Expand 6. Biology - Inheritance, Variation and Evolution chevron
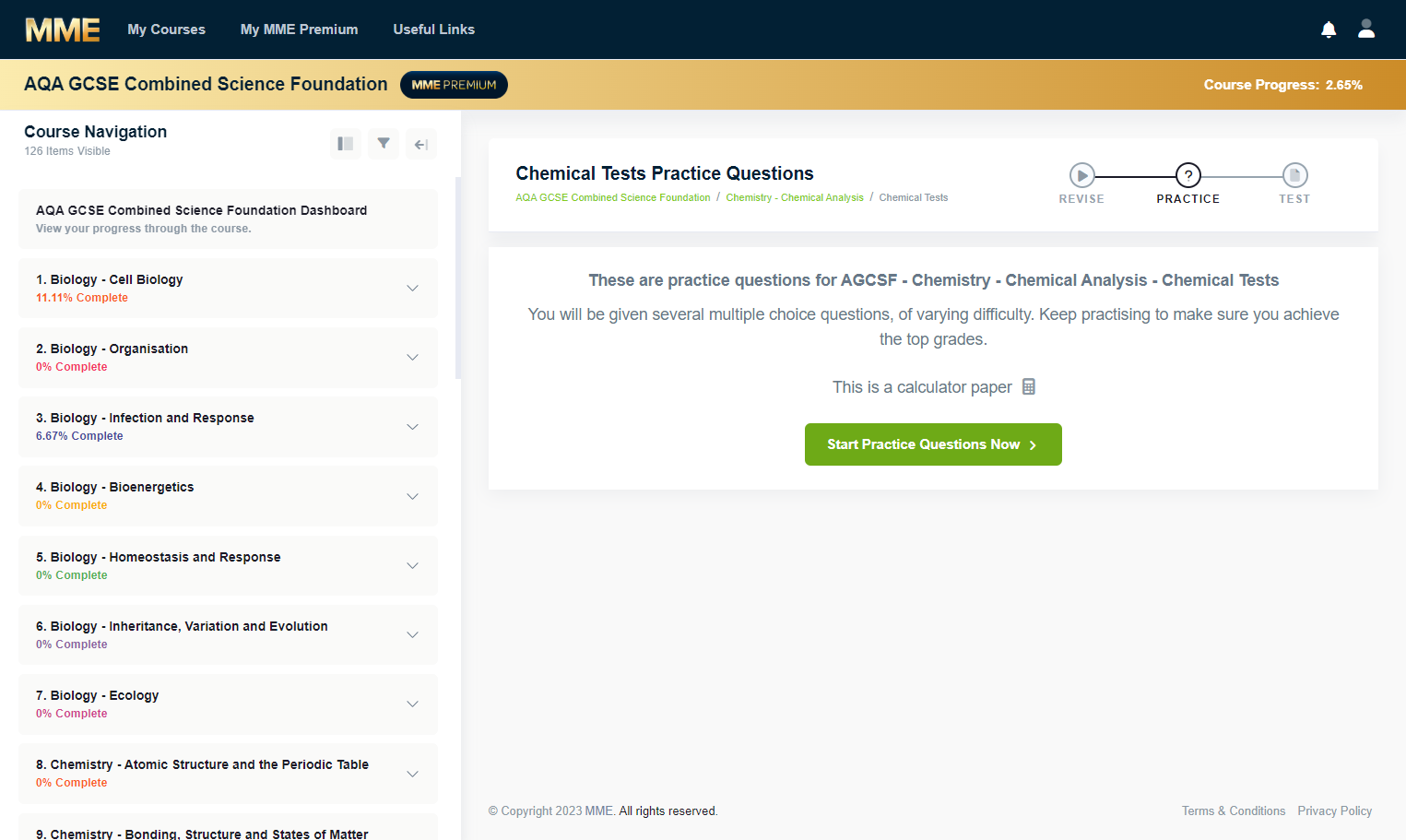The image size is (1406, 840). [412, 634]
